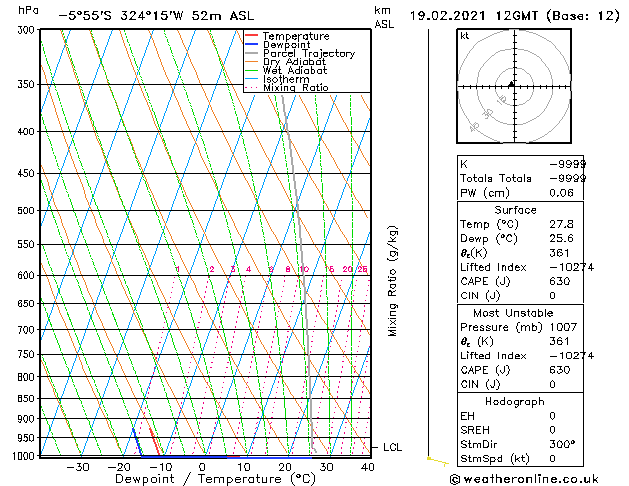Click the StmDir 300° value
The height and width of the screenshot is (486, 629).
[561, 444]
